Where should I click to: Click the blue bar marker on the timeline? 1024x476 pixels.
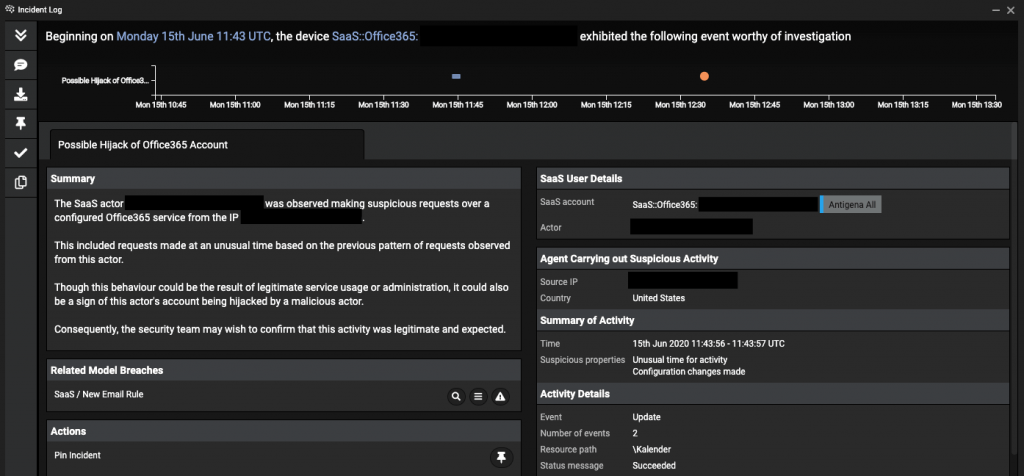[x=456, y=76]
